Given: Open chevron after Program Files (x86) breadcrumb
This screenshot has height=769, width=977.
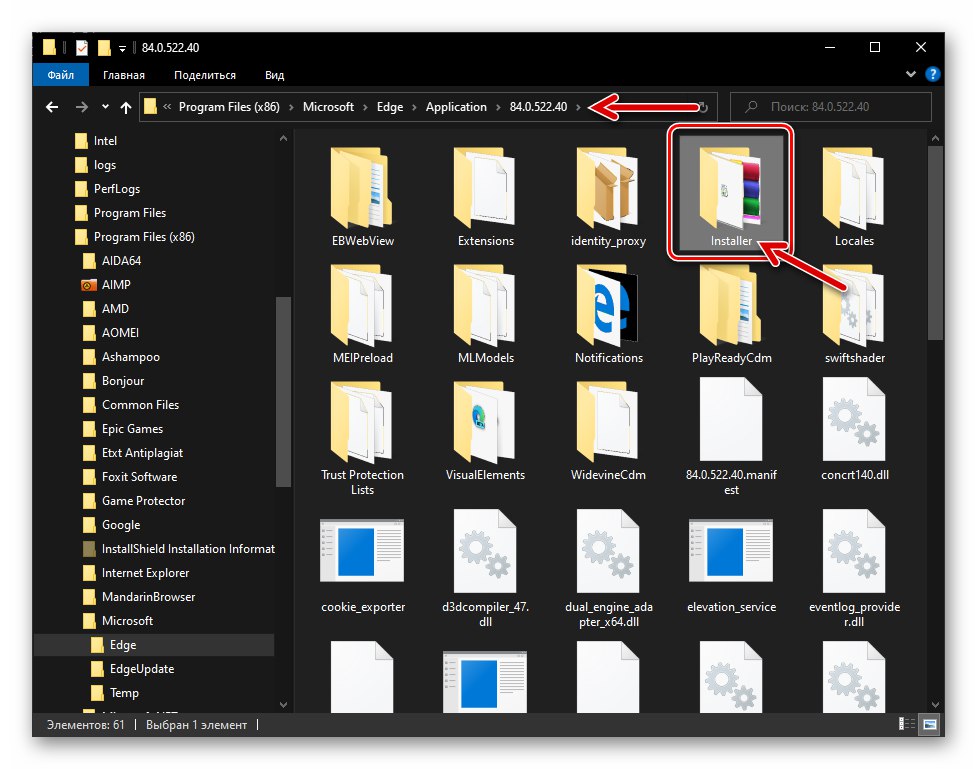Looking at the screenshot, I should pos(291,107).
